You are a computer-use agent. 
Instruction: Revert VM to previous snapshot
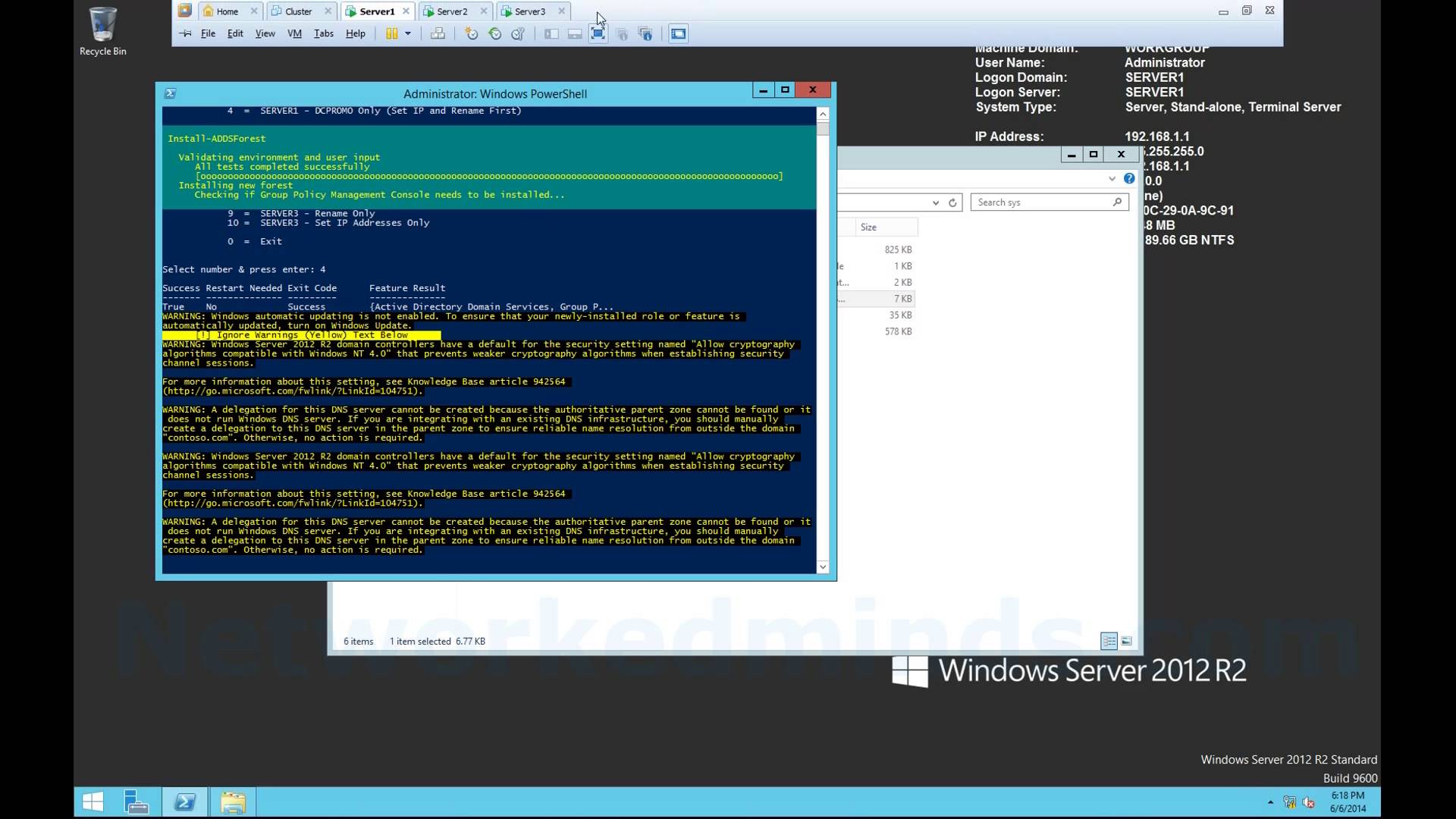[x=495, y=33]
